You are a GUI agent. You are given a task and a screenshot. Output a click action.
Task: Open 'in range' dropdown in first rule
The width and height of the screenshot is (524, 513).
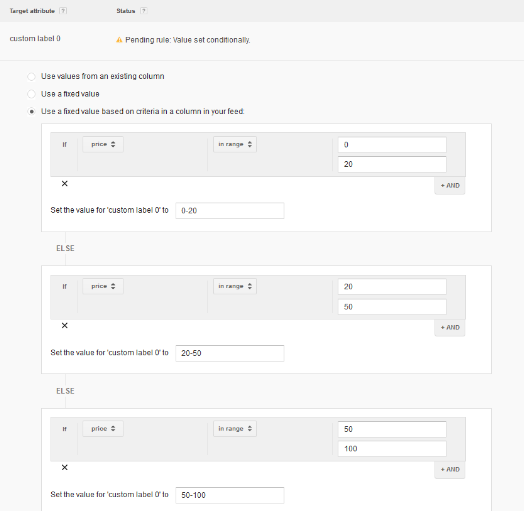coord(235,144)
